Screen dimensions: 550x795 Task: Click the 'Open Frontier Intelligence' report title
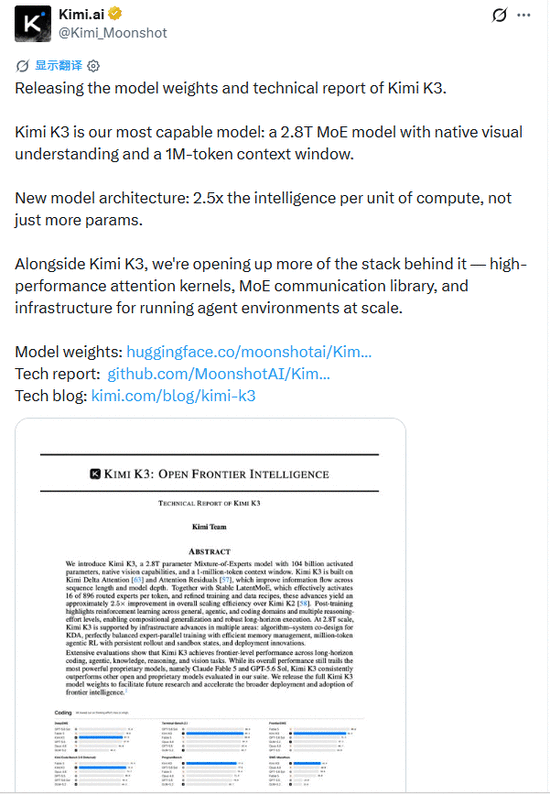click(243, 474)
